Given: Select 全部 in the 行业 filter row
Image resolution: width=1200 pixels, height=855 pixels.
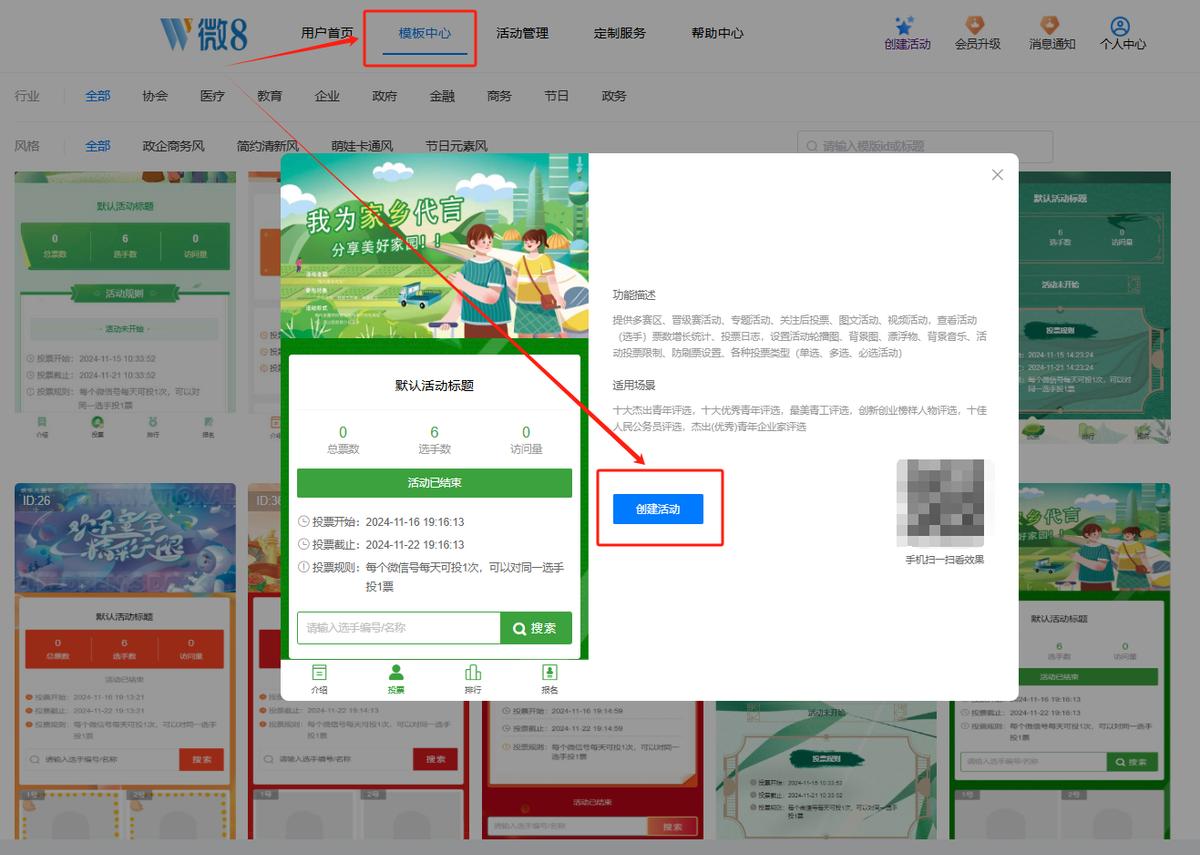Looking at the screenshot, I should tap(98, 96).
